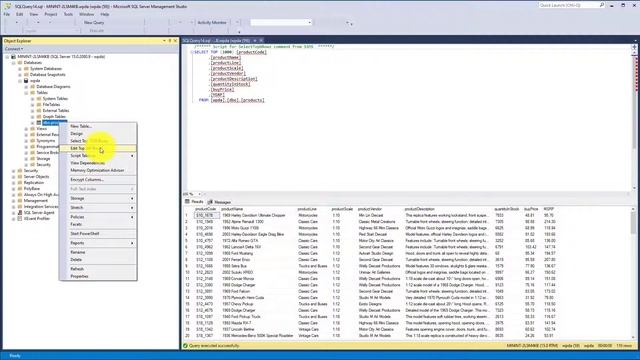Select the S10_1678 product code cell
640x360 pixels.
pos(207,216)
